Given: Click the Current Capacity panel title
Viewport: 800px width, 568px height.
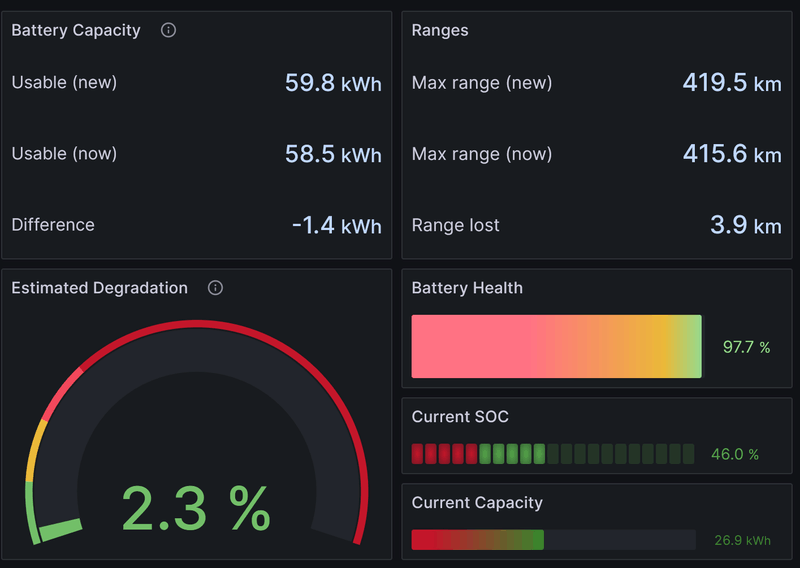Looking at the screenshot, I should (477, 503).
